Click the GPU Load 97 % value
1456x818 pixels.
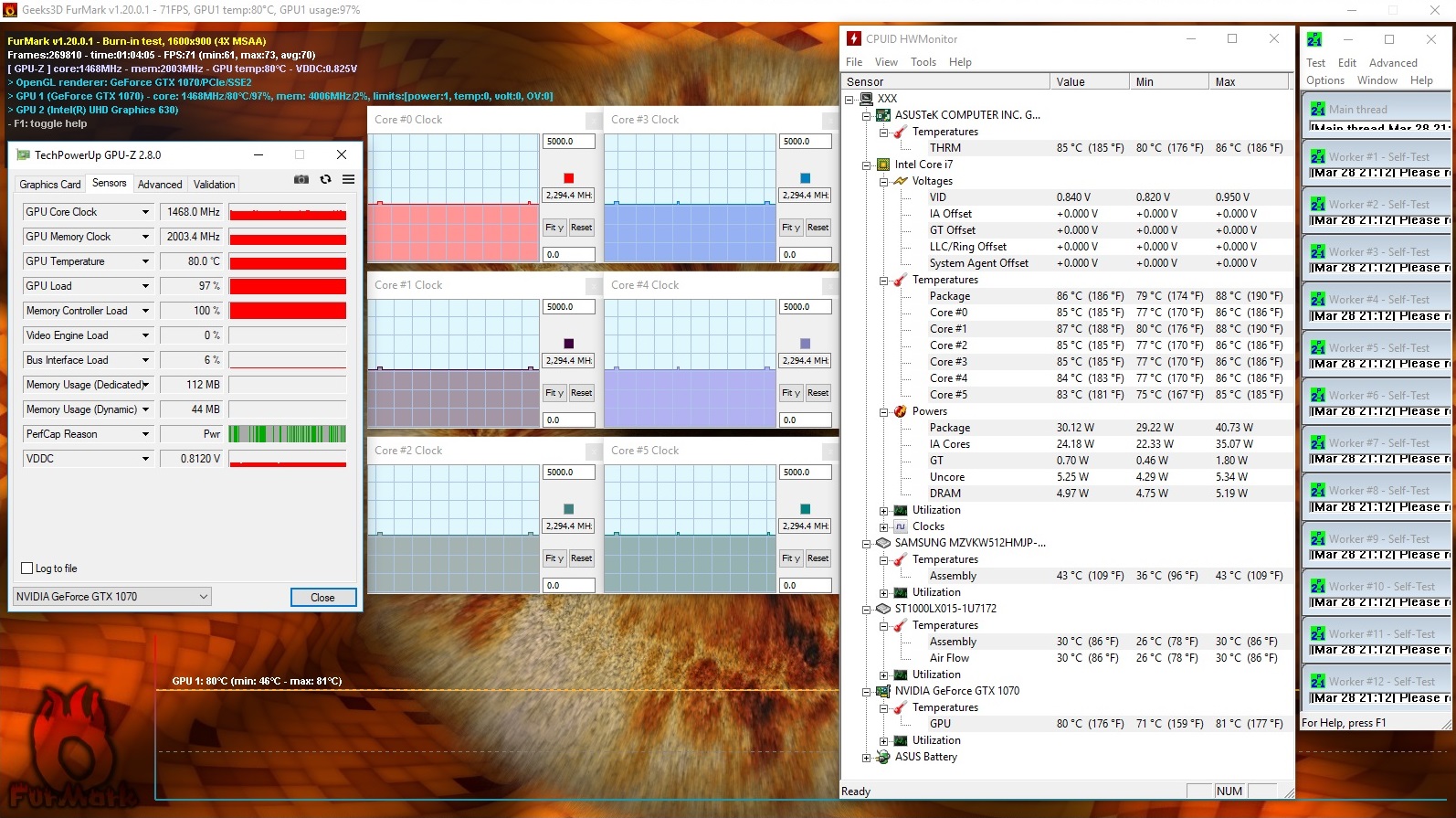click(x=192, y=286)
